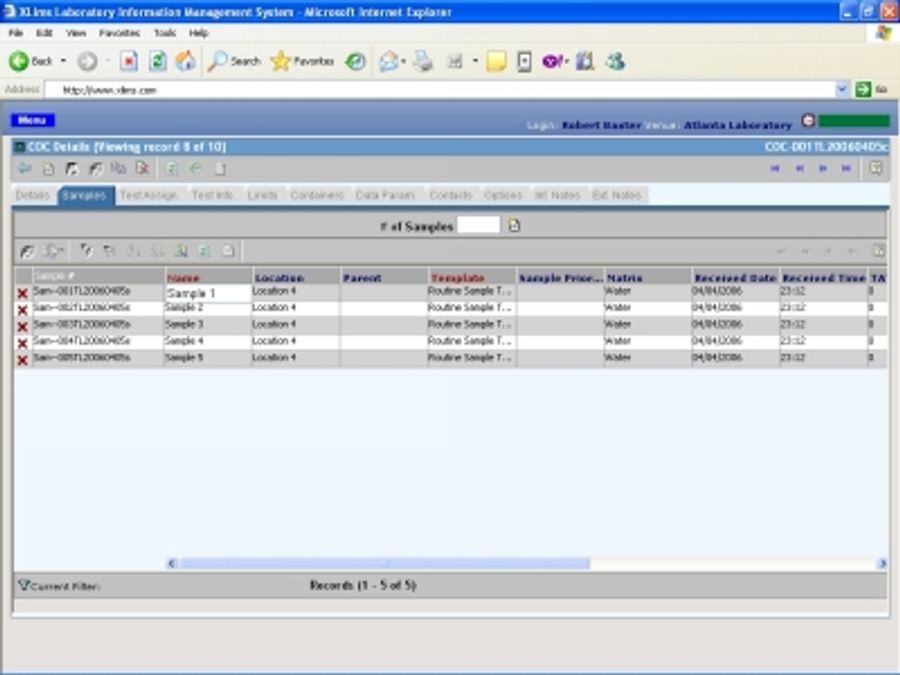The width and height of the screenshot is (900, 675).
Task: Switch to the Data Param tab
Action: tap(385, 195)
